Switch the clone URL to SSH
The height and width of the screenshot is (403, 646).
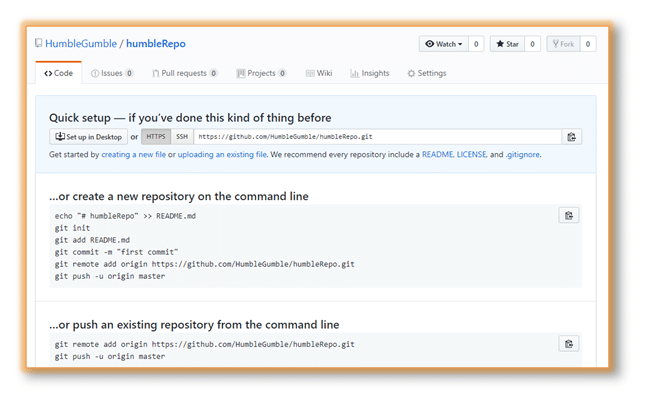[182, 137]
